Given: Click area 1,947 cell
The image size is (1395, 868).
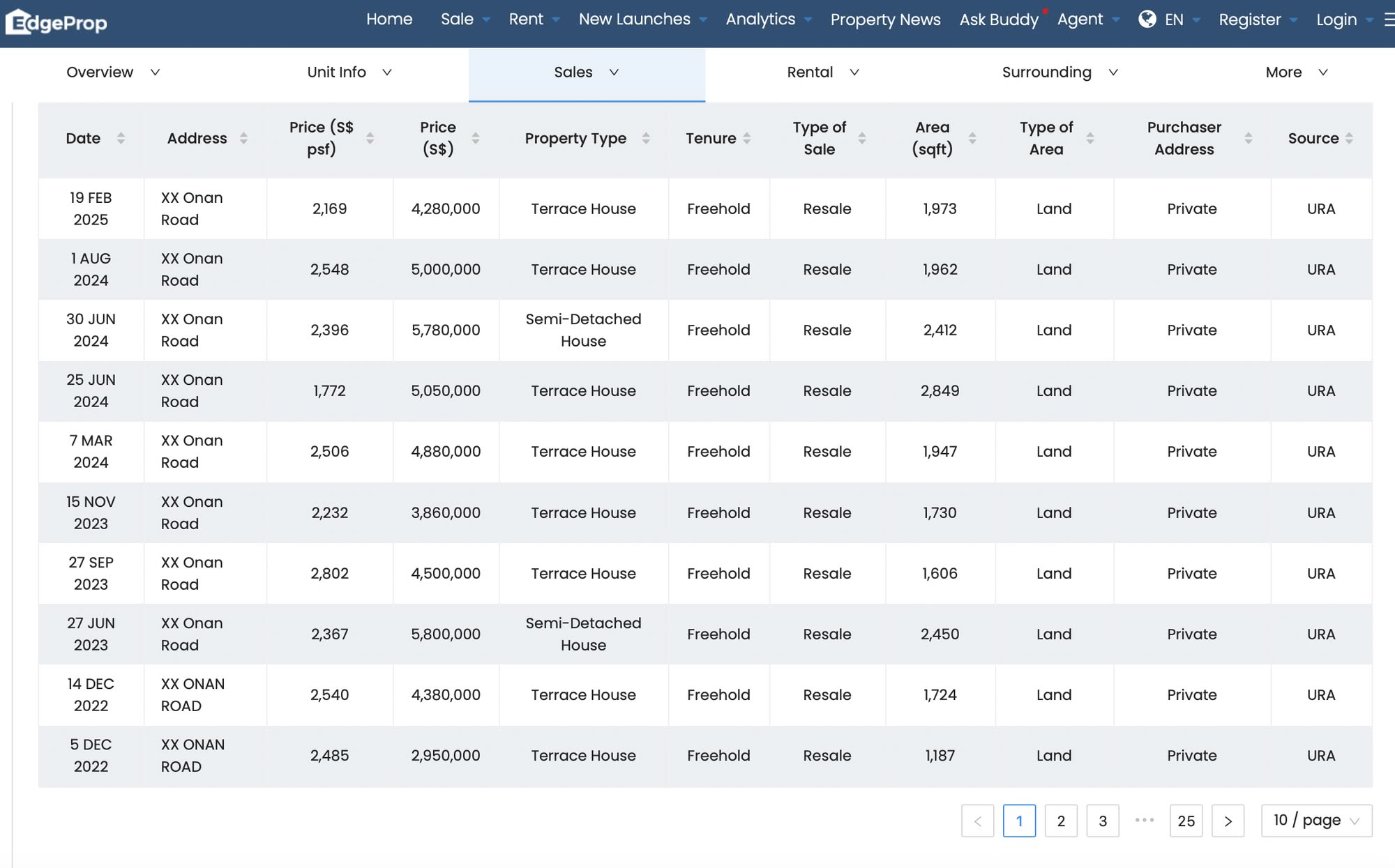Looking at the screenshot, I should click(940, 452).
